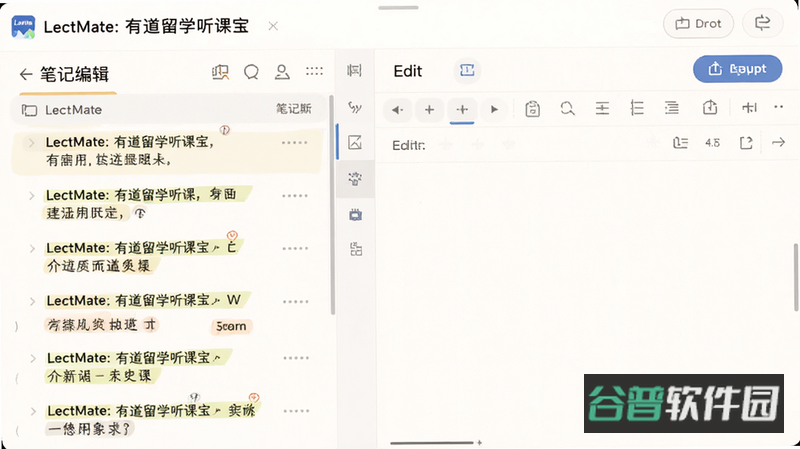Viewport: 800px width, 449px height.
Task: Click the 4.5 value
Action: 713,143
